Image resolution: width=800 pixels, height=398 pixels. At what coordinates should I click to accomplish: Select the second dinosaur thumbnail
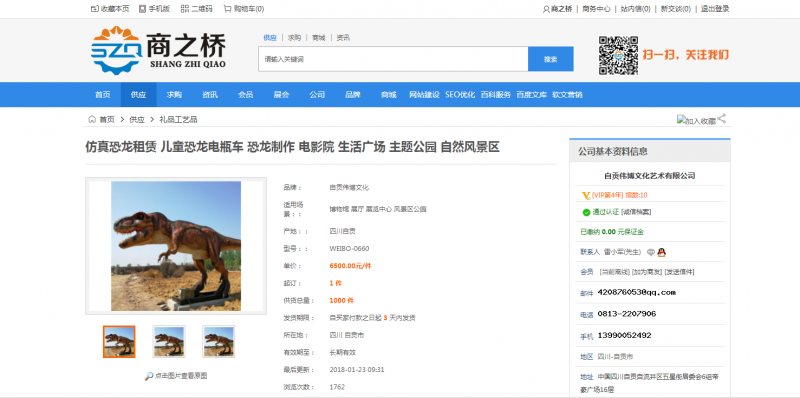[169, 341]
